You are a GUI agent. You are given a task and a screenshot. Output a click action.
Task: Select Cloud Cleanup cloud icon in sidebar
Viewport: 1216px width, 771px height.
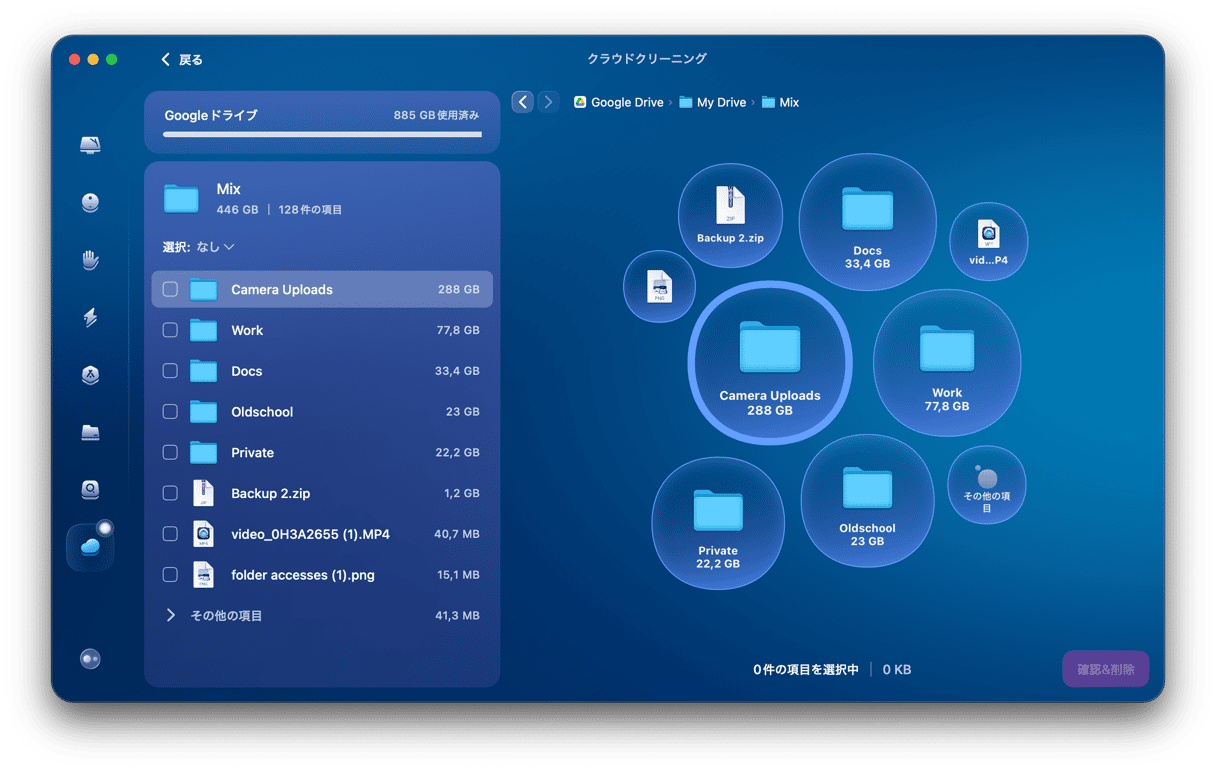(x=90, y=547)
